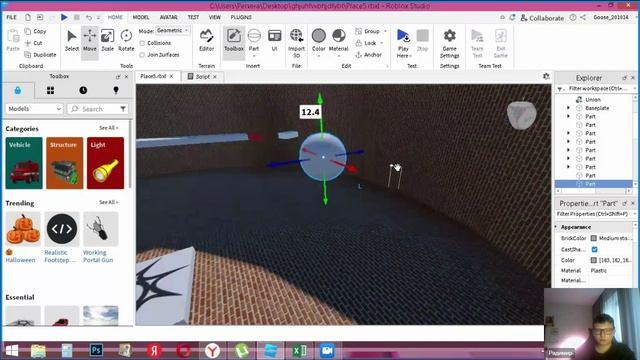Open the Material picker

click(338, 40)
